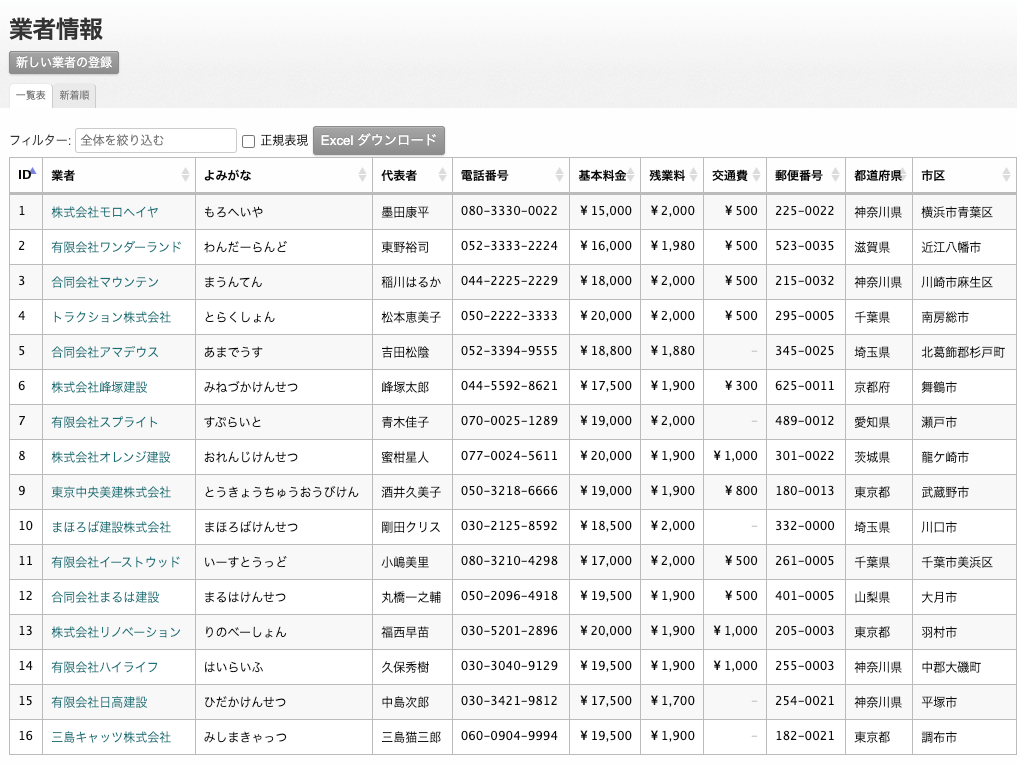The image size is (1017, 765).
Task: Click the sort arrows in 業者 column header
Action: 185,175
